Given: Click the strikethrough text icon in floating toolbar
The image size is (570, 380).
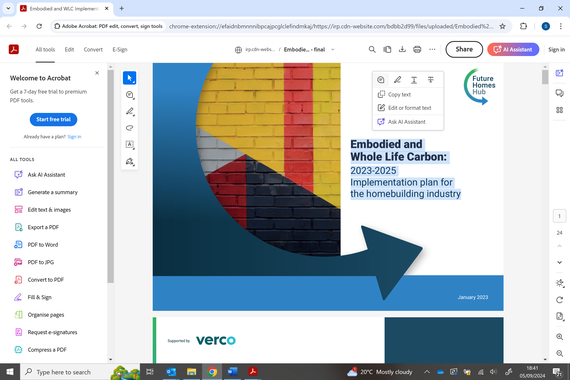Looking at the screenshot, I should (430, 80).
